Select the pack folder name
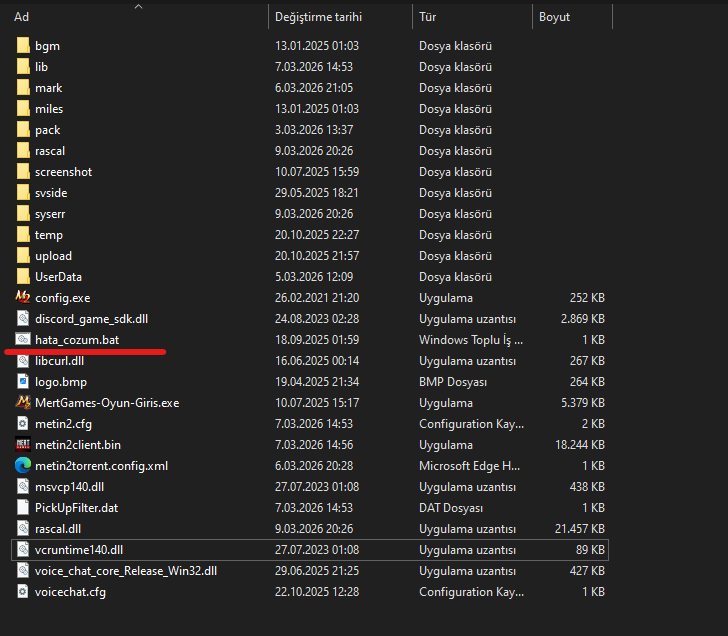Screen dimensions: 728x636 click(x=47, y=130)
